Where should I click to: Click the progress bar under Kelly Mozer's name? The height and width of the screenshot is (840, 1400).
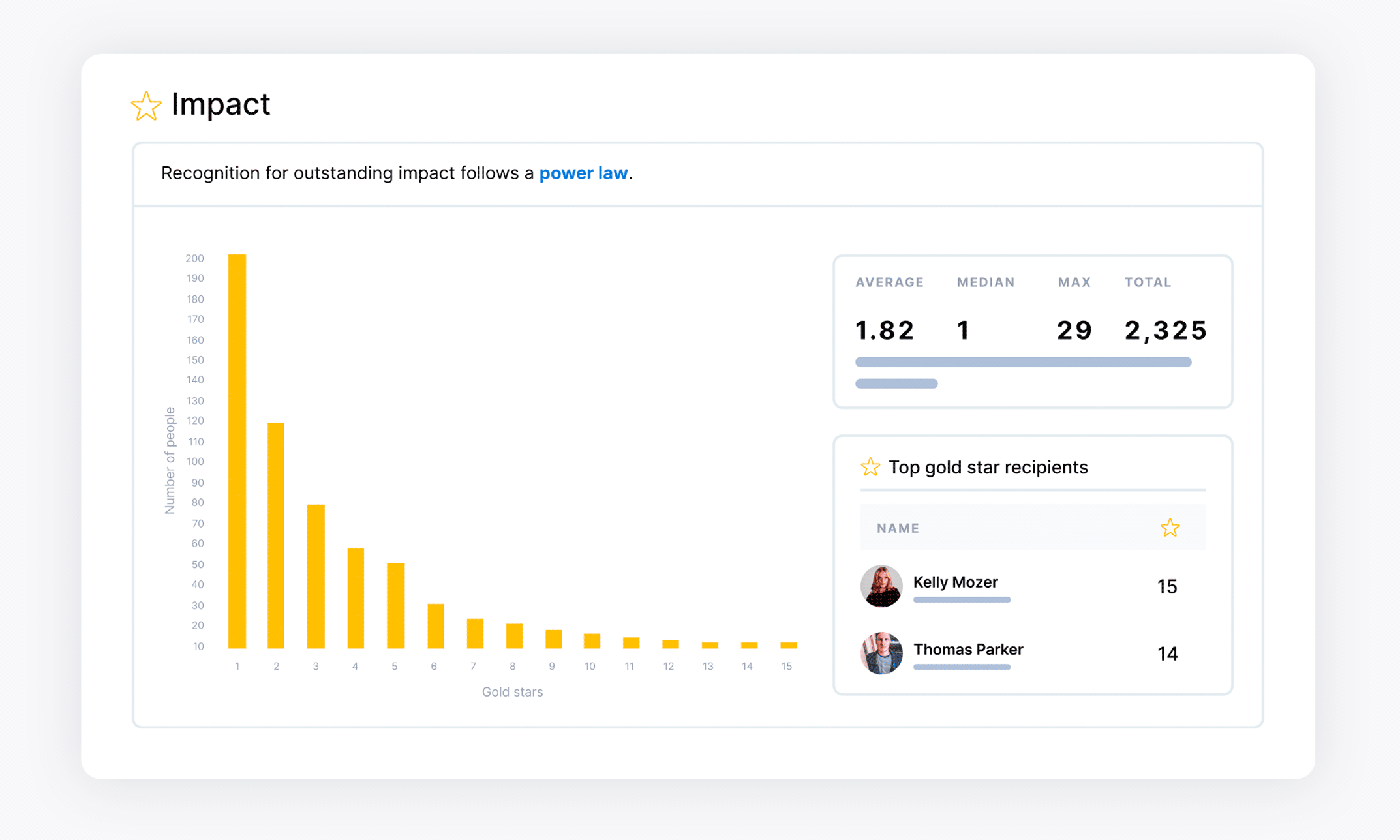pyautogui.click(x=962, y=600)
